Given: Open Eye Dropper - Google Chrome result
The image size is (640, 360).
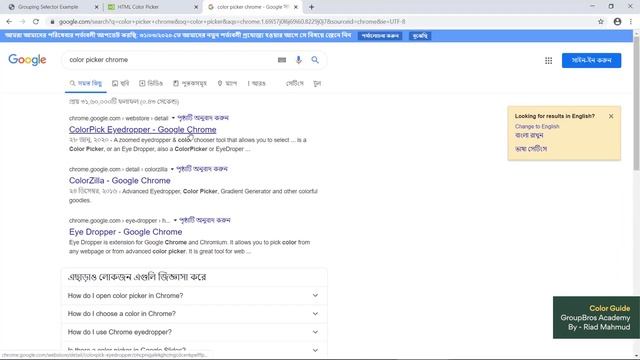Looking at the screenshot, I should tap(126, 232).
